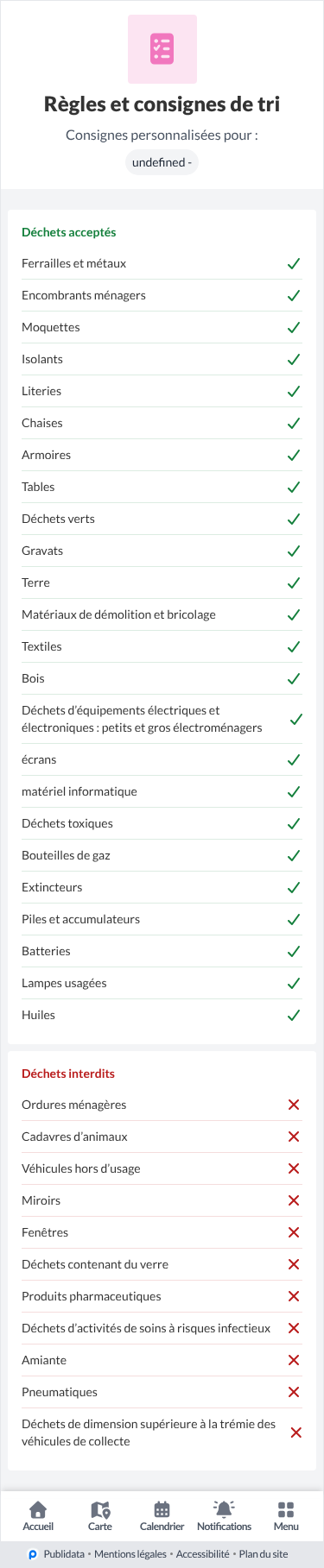Click the red cross beside Pneumatiques

294,1392
